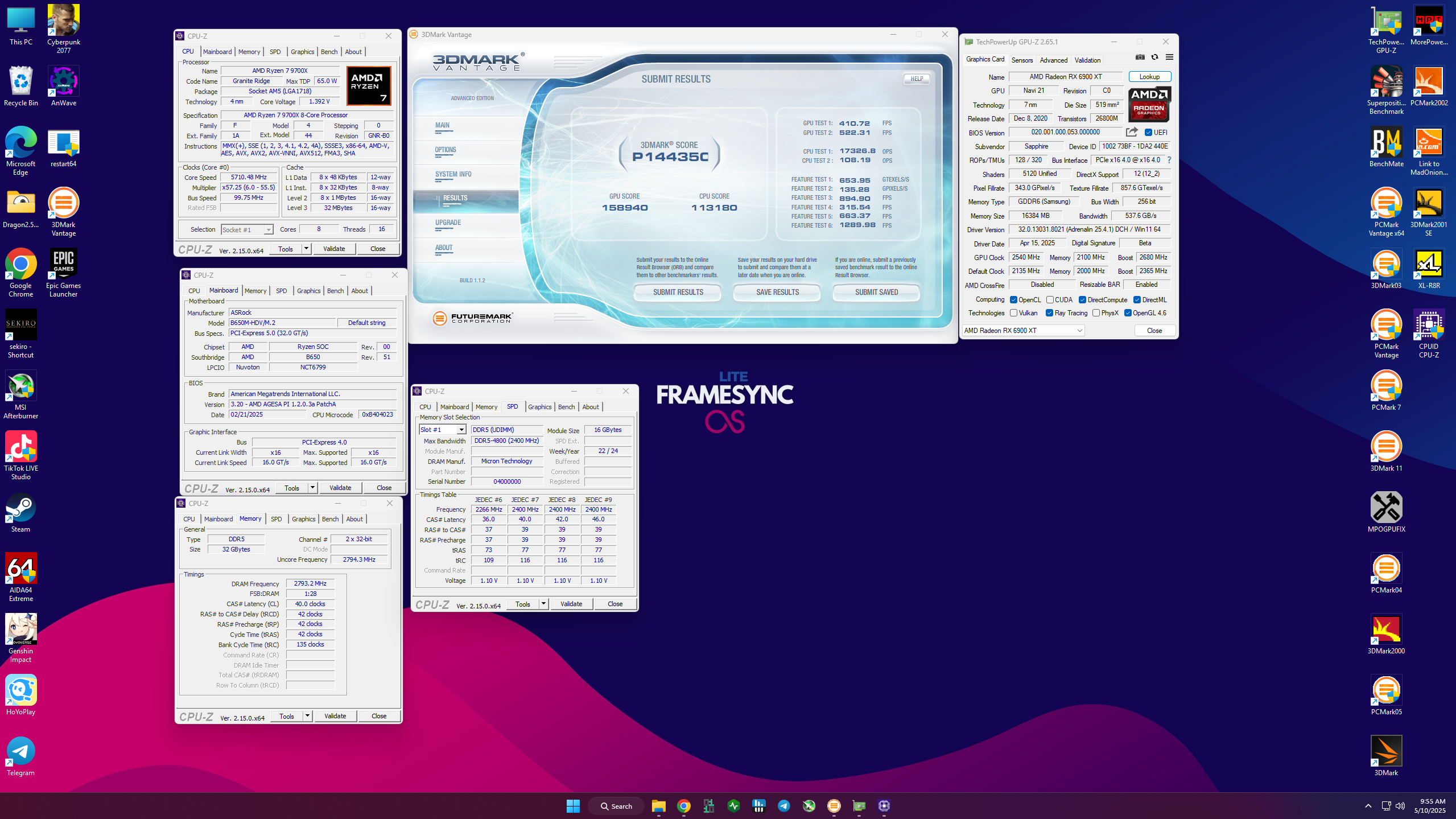The width and height of the screenshot is (1456, 819).
Task: Open the Socket #1 selection dropdown in CPU-Z
Action: [x=248, y=229]
